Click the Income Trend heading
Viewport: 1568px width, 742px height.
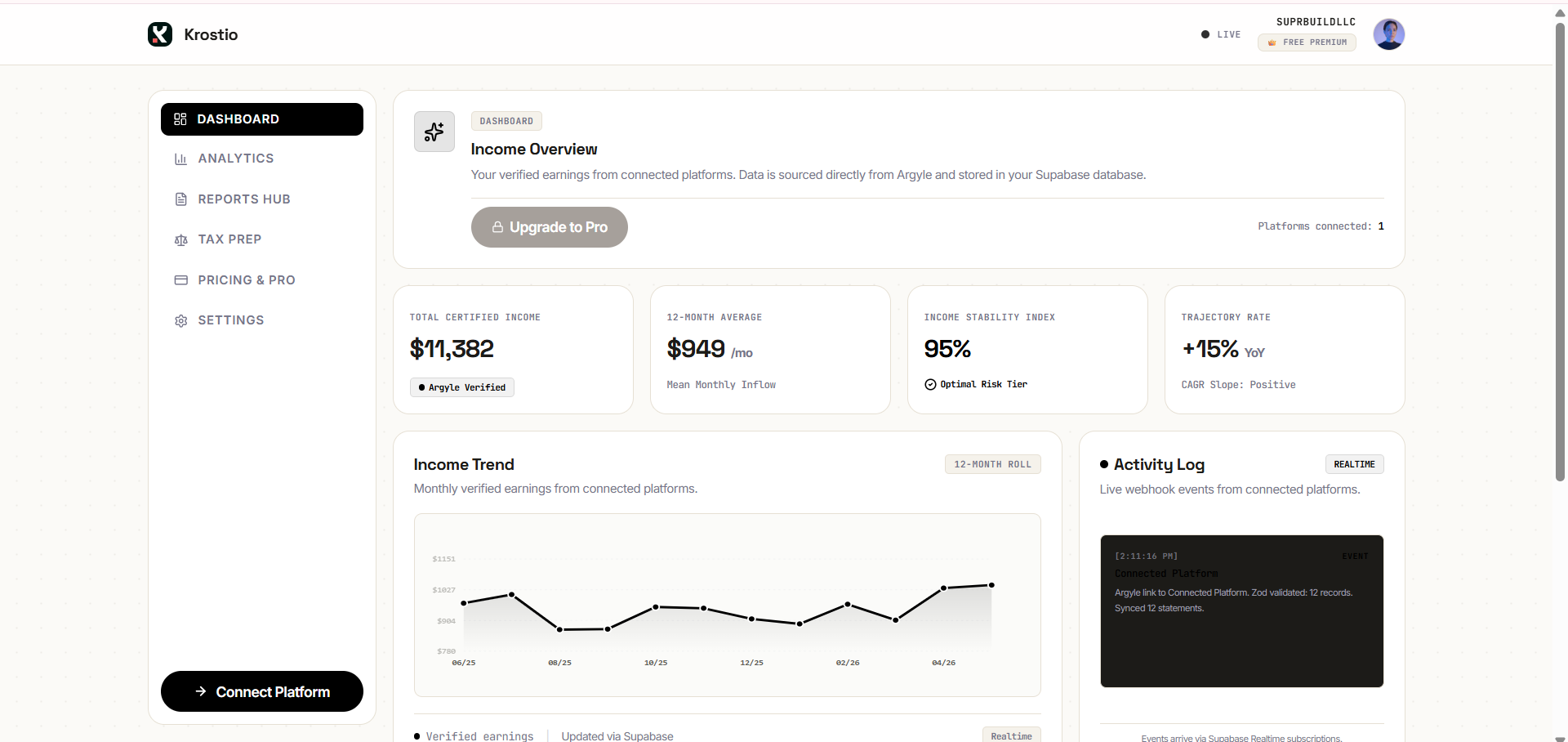pyautogui.click(x=464, y=464)
